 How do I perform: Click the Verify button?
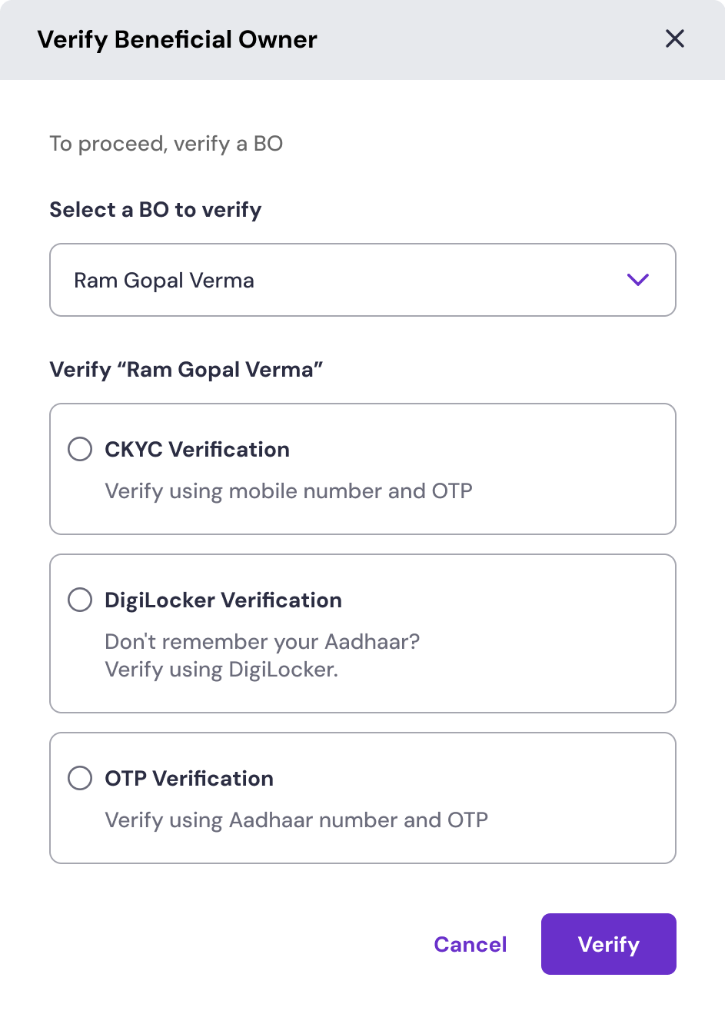tap(608, 943)
